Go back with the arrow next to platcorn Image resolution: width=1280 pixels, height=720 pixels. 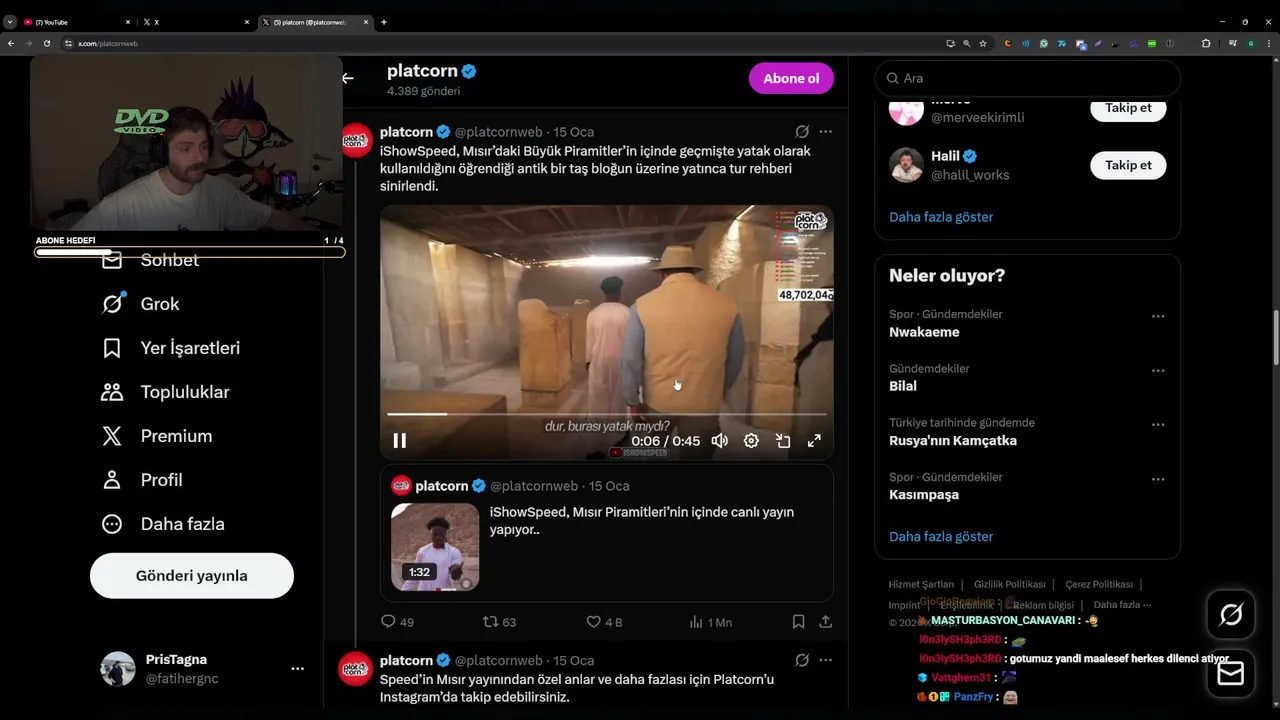[347, 78]
